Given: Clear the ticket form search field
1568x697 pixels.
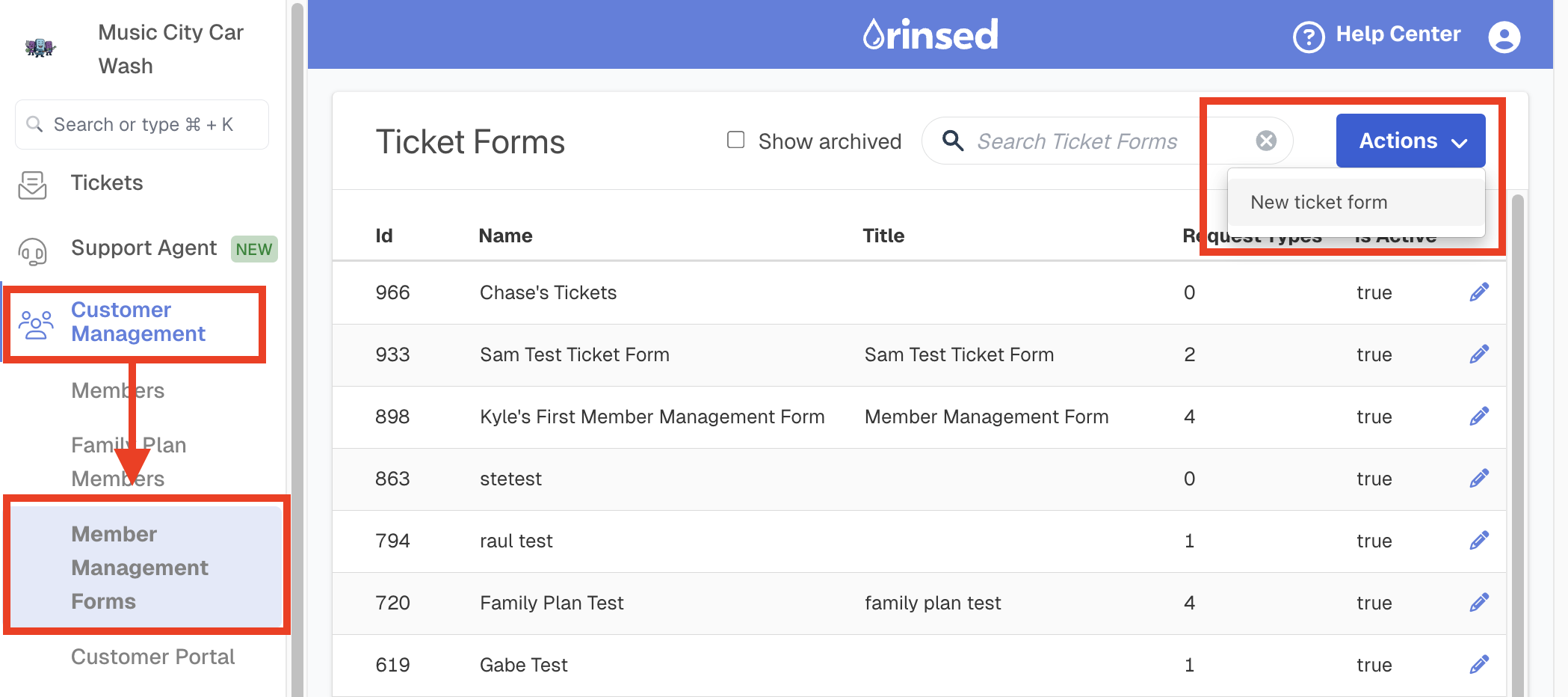Looking at the screenshot, I should tap(1266, 141).
